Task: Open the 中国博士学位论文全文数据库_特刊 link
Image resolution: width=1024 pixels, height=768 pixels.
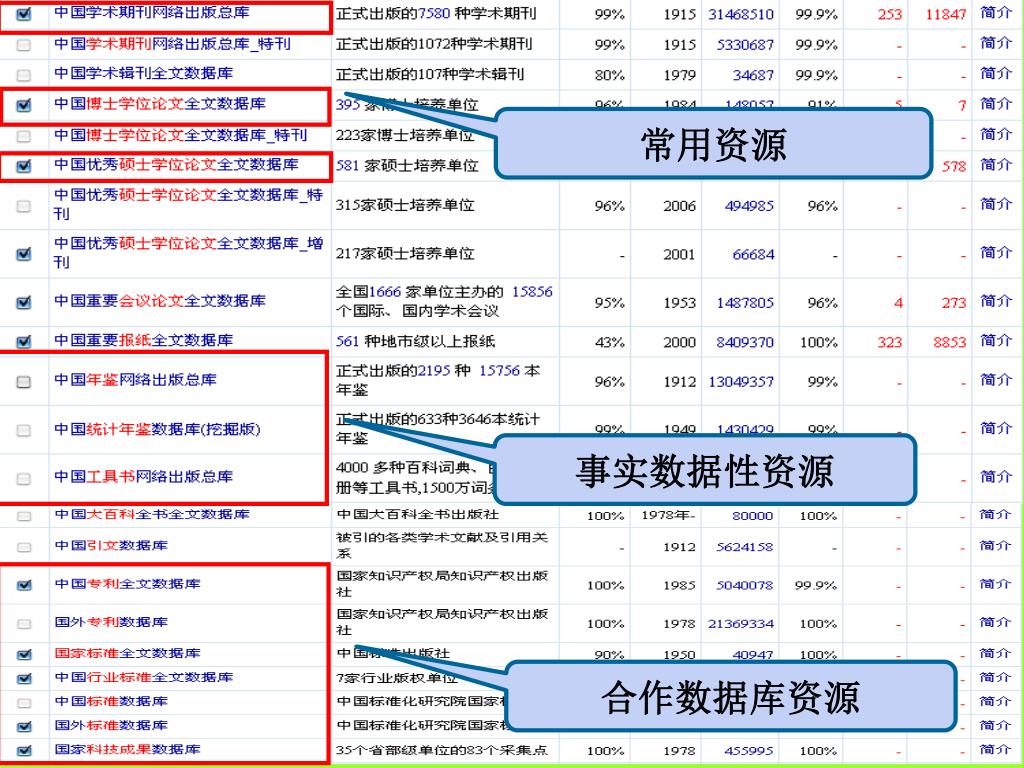Action: [180, 135]
